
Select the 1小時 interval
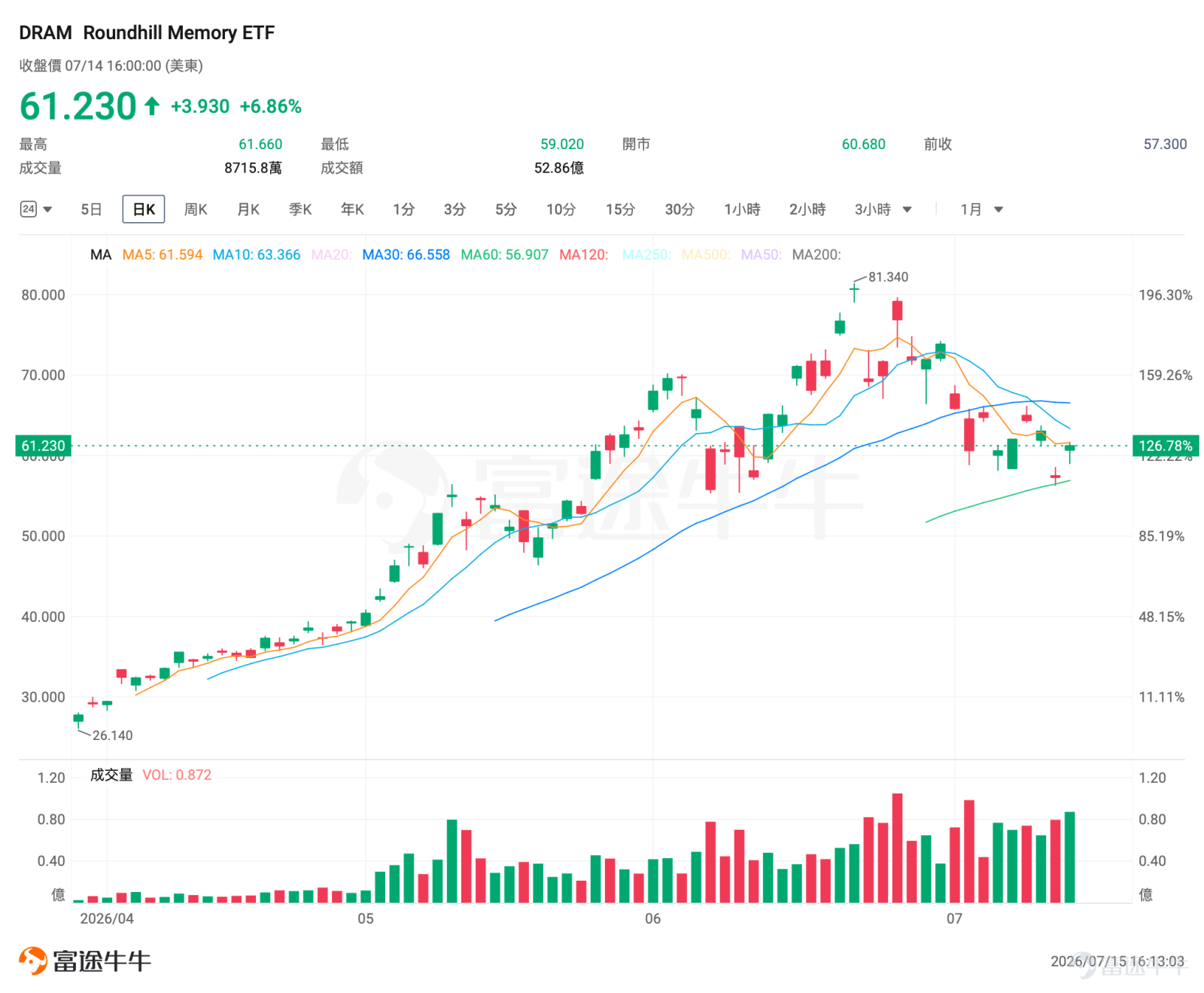742,209
